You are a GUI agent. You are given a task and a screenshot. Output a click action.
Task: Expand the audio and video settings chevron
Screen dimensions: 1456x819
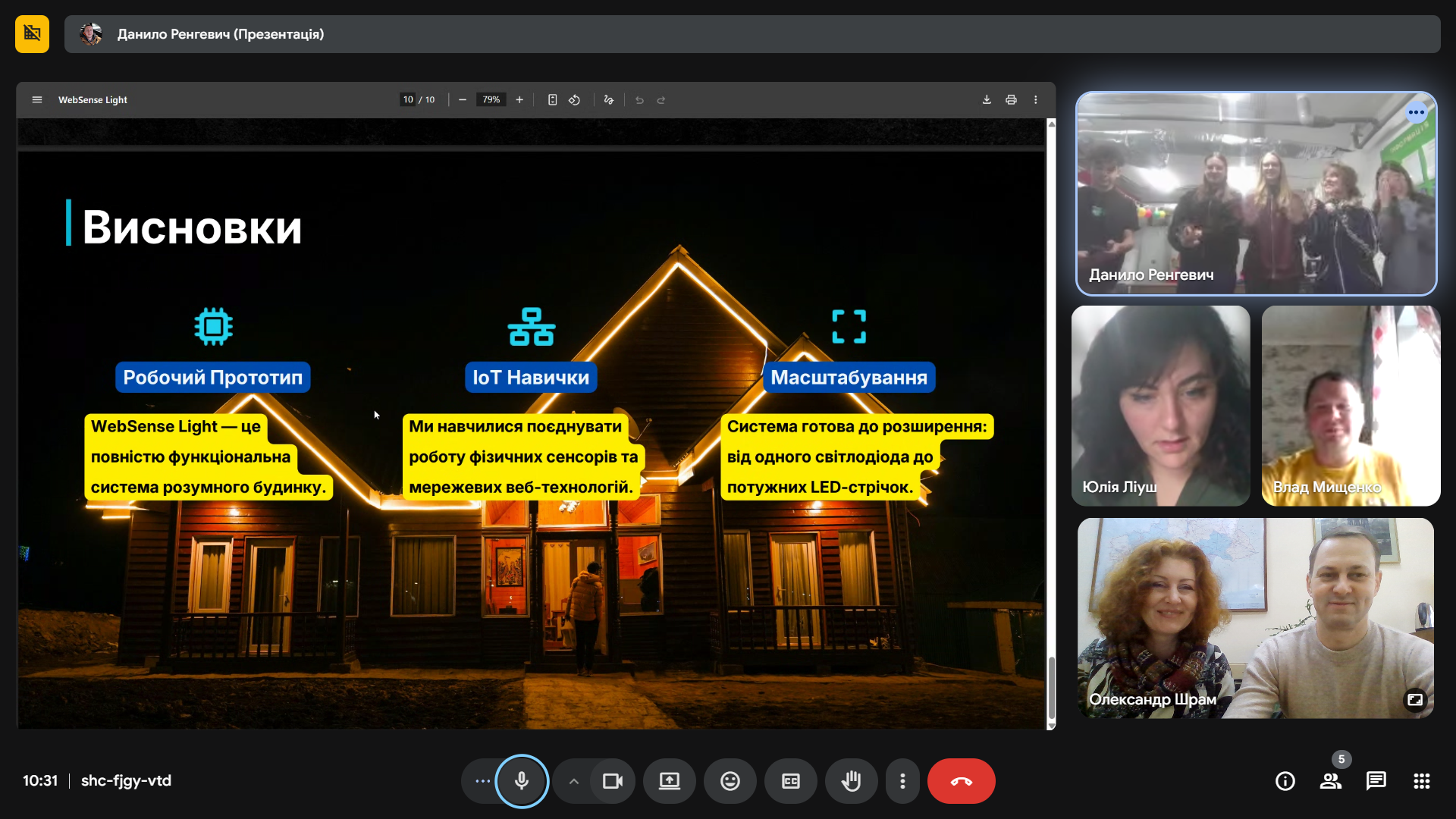coord(574,781)
